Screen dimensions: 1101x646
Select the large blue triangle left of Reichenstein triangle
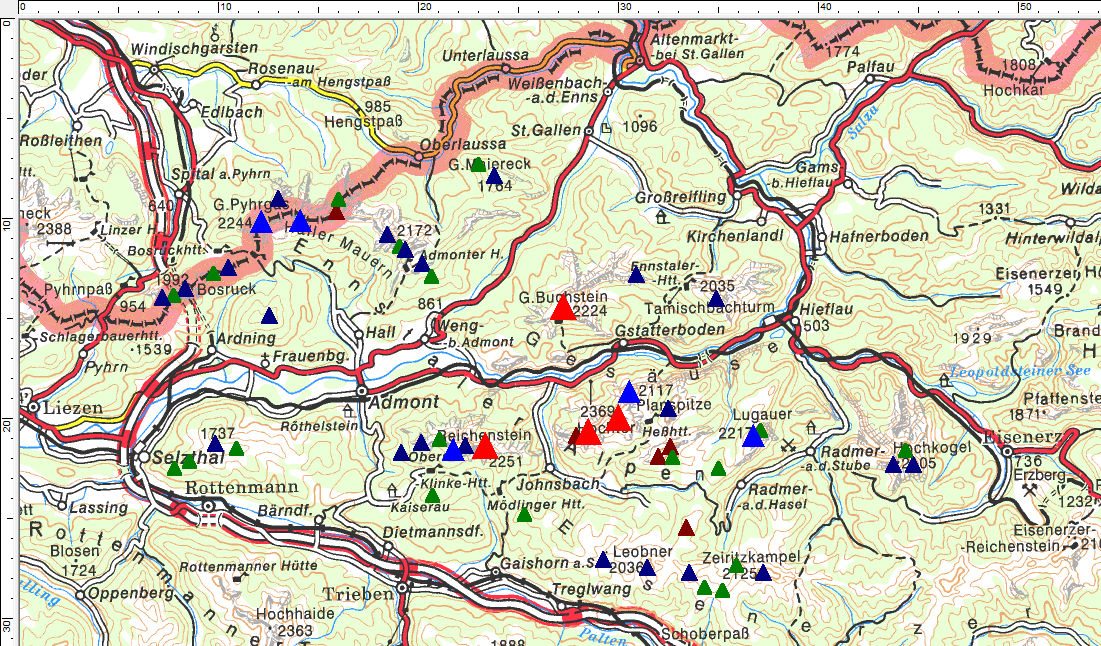pyautogui.click(x=454, y=449)
